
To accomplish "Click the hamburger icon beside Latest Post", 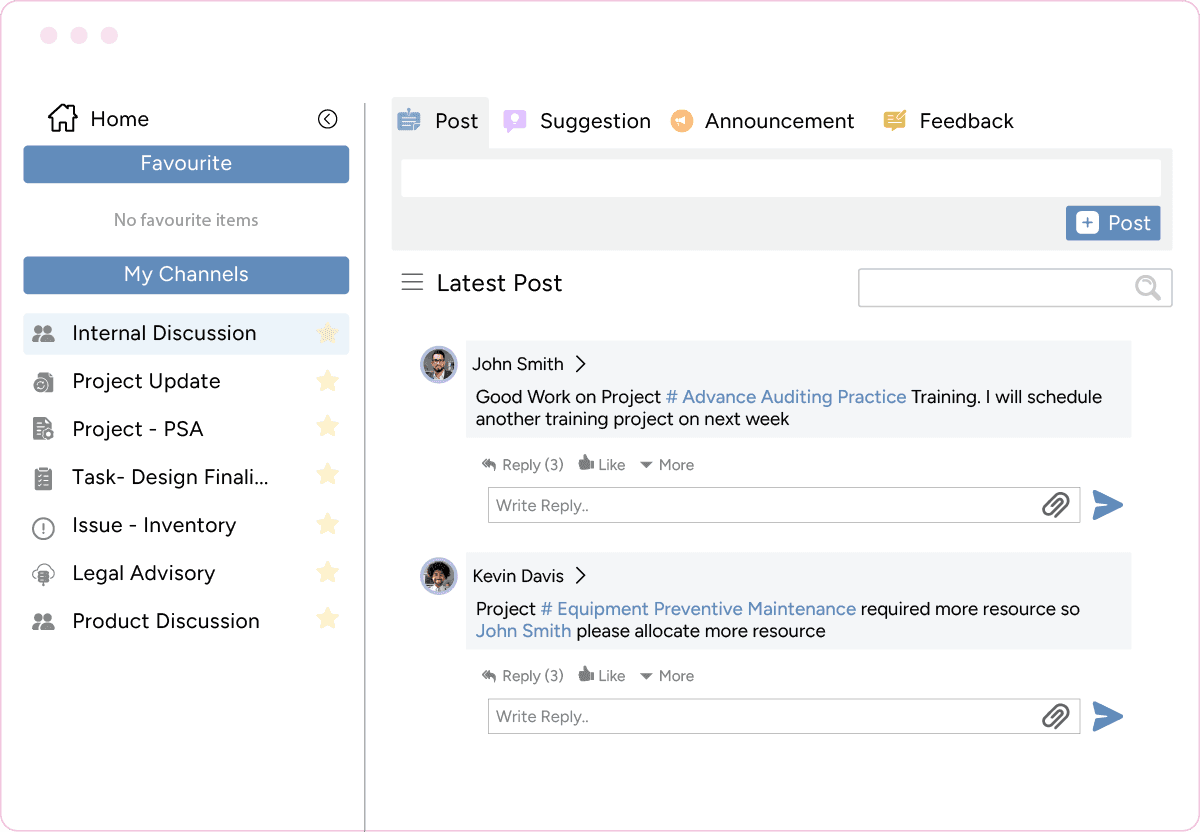I will [x=412, y=282].
